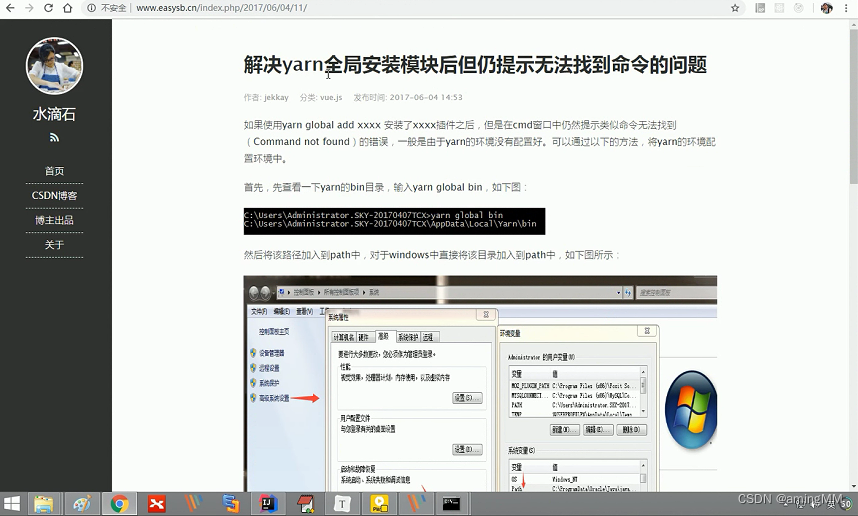The height and width of the screenshot is (516, 858).
Task: Click the publish time 2017-06-04 14:53
Action: point(426,97)
